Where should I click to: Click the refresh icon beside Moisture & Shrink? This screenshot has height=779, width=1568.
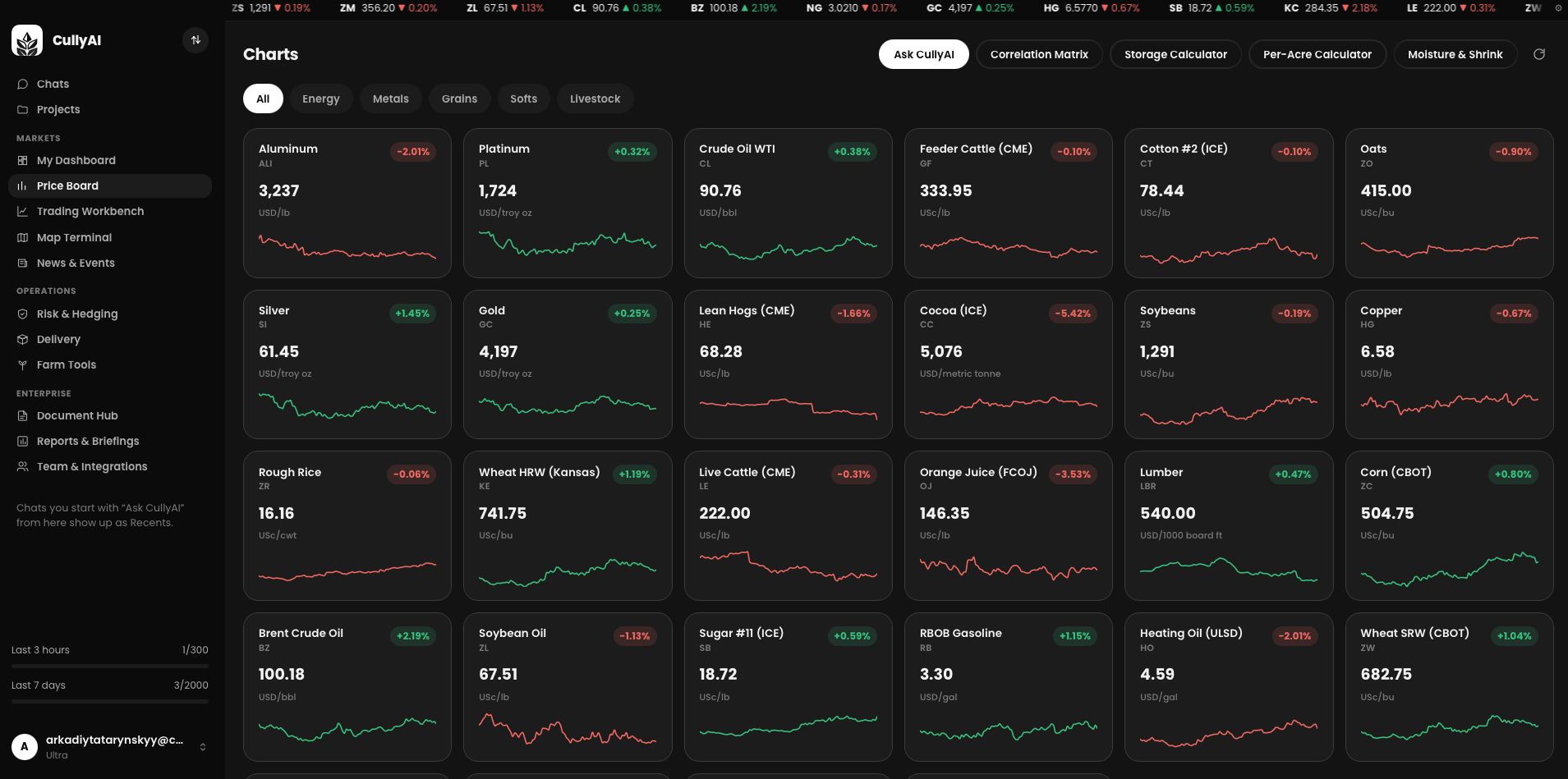point(1539,54)
